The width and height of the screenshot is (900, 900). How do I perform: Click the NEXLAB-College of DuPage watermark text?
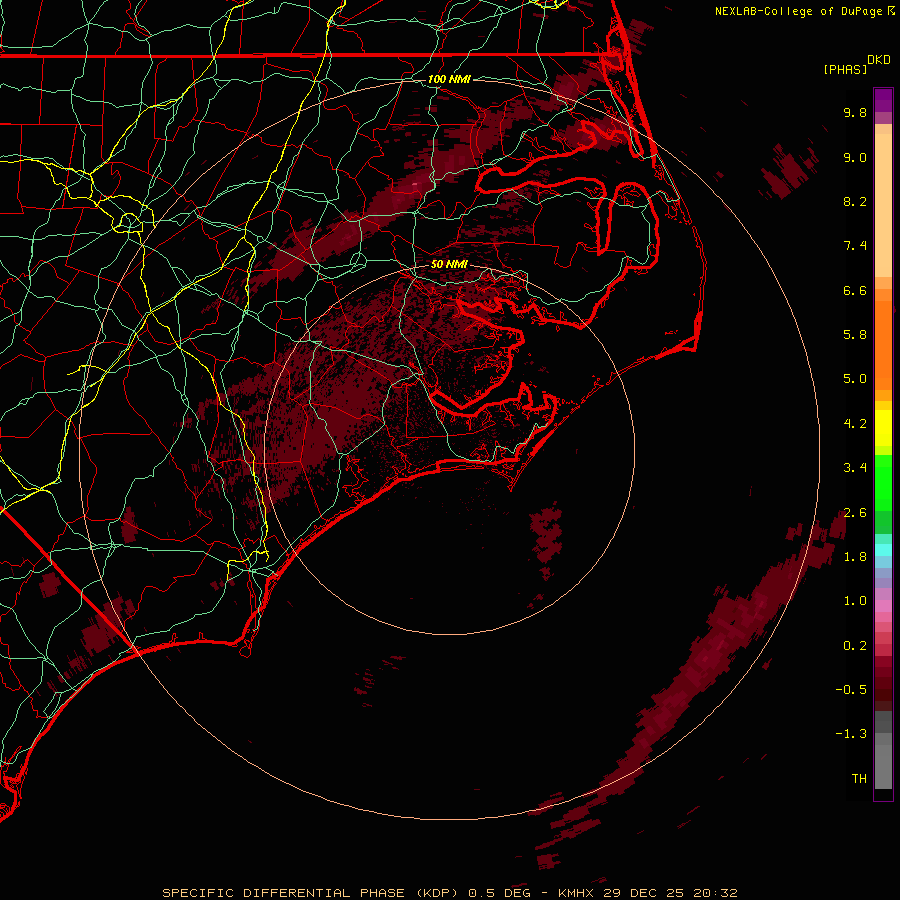point(798,11)
